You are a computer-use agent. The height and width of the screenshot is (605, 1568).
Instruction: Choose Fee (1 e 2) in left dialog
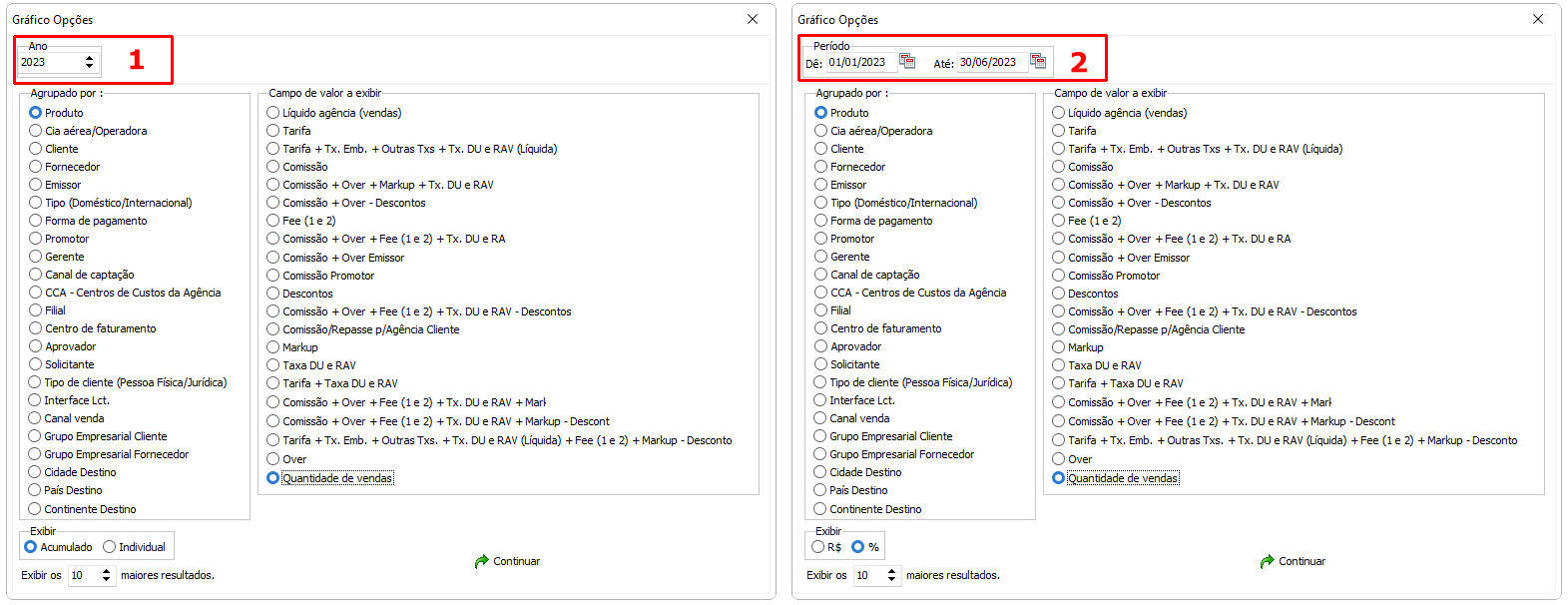tap(301, 221)
